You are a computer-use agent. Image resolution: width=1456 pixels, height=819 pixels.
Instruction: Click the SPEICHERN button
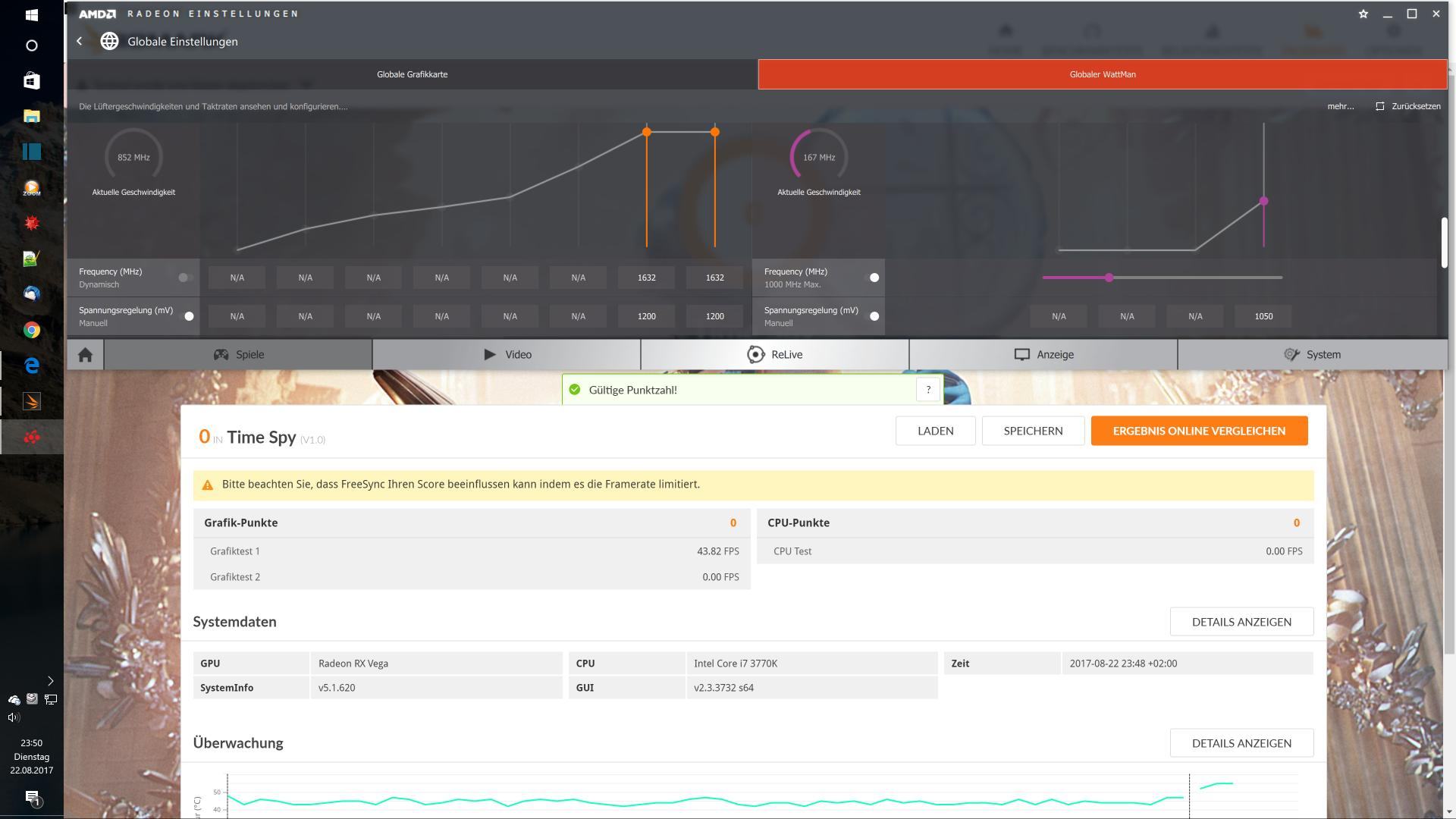(x=1033, y=431)
